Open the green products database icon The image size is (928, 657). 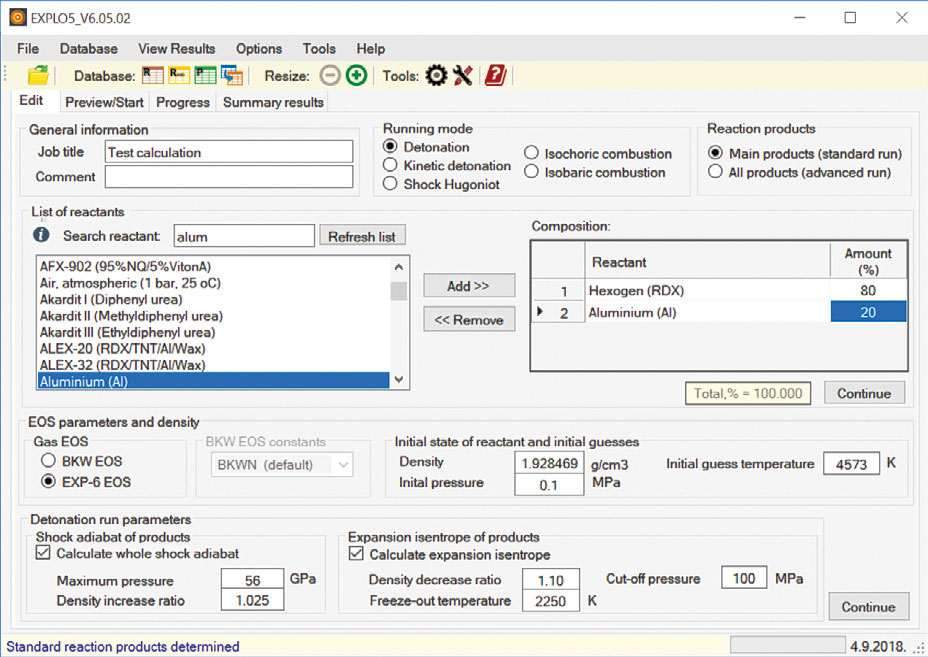click(x=205, y=76)
